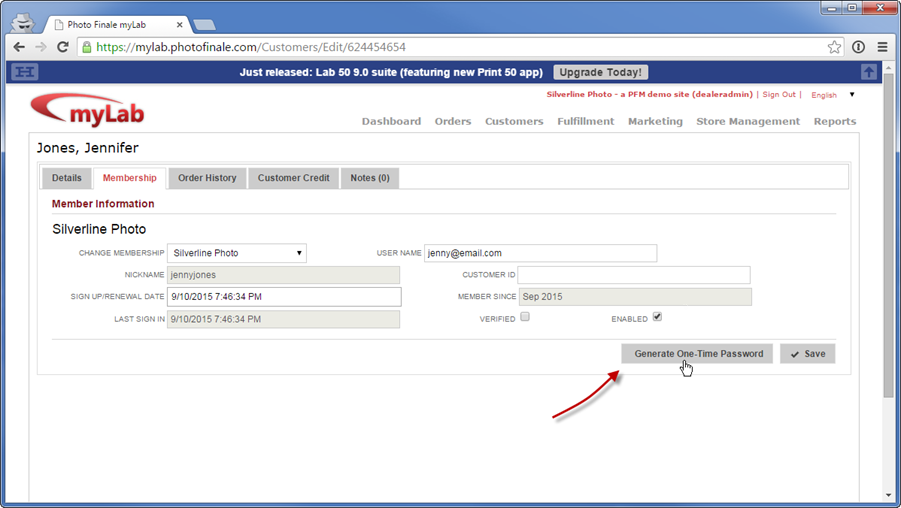
Task: Open the Notes (0) tab
Action: [x=370, y=178]
